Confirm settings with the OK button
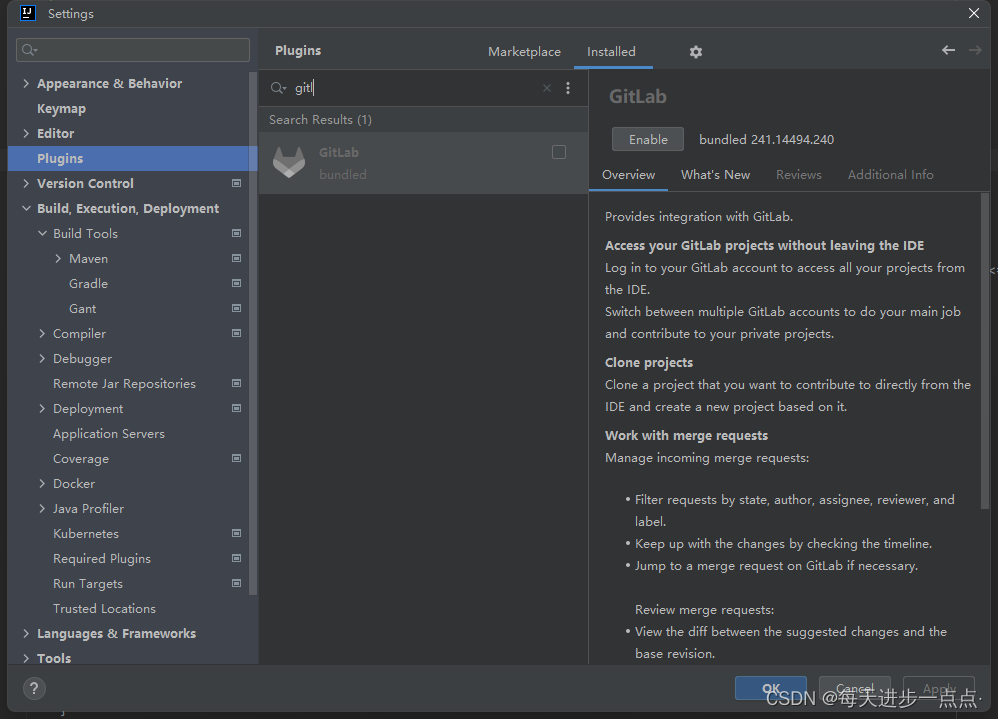Image resolution: width=998 pixels, height=719 pixels. (771, 688)
